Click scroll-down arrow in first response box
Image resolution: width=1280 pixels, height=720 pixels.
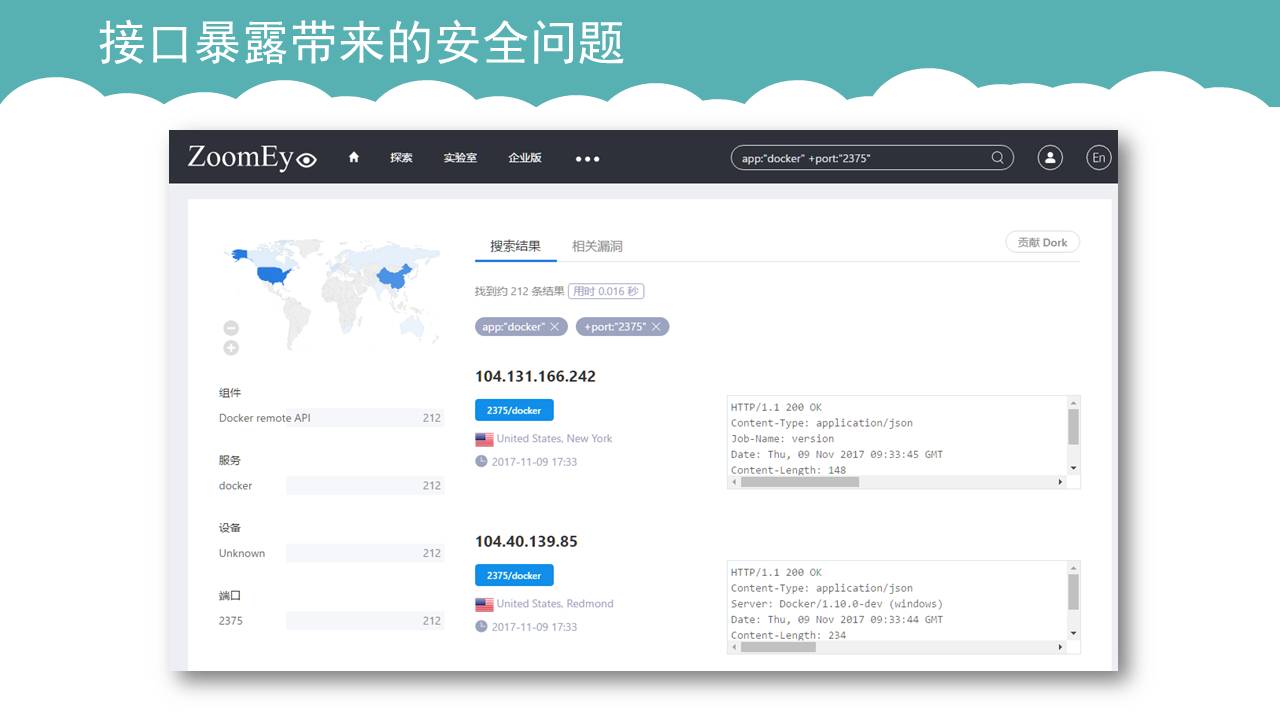click(x=1073, y=468)
